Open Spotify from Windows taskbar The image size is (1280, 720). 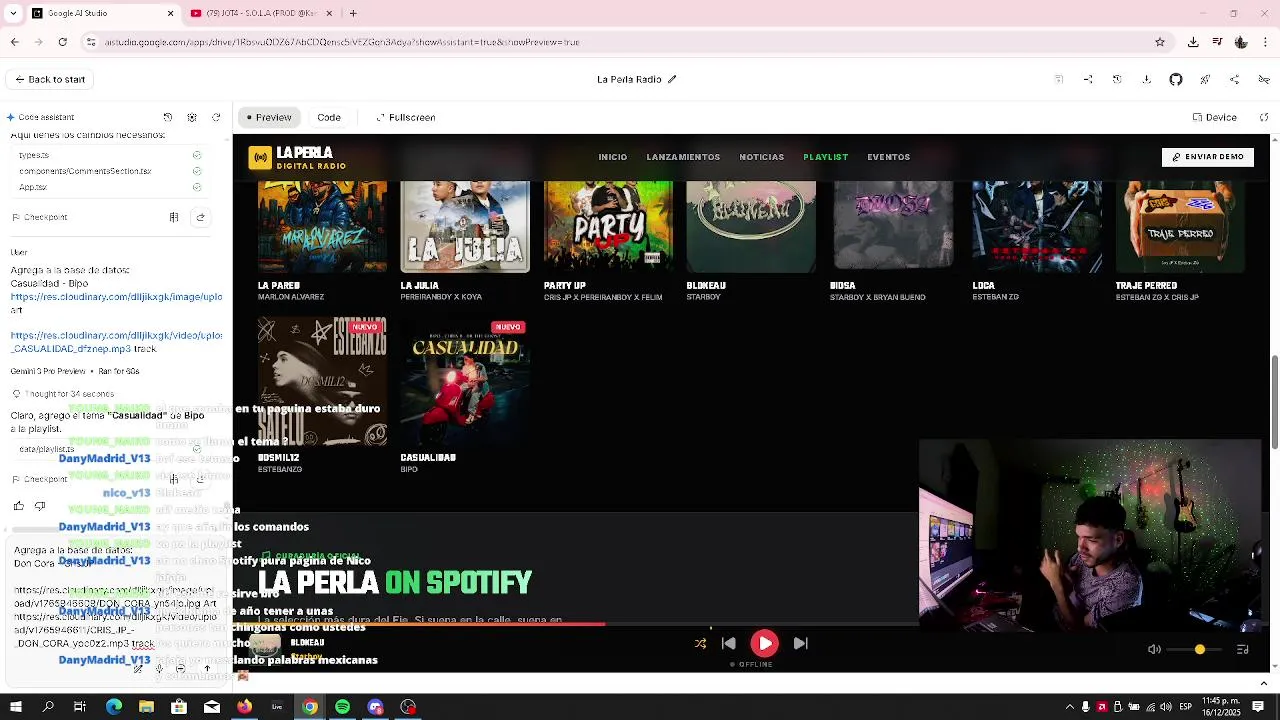342,707
